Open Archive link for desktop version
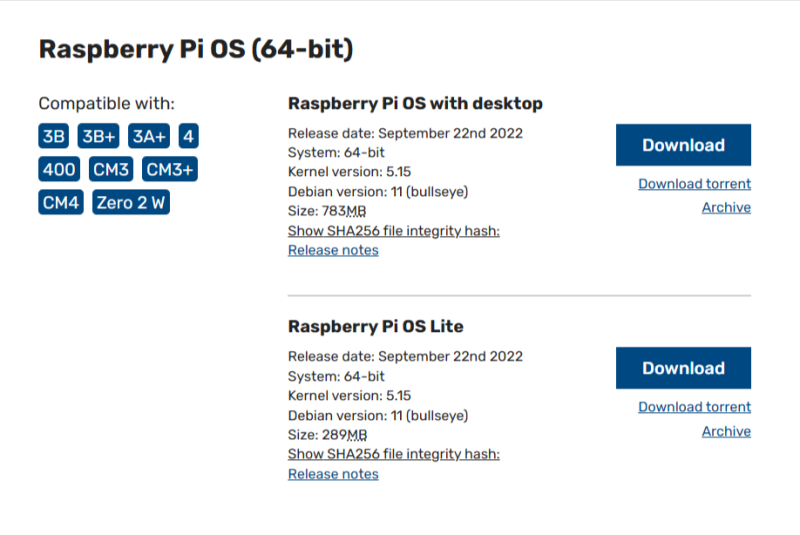The height and width of the screenshot is (535, 800). [726, 208]
